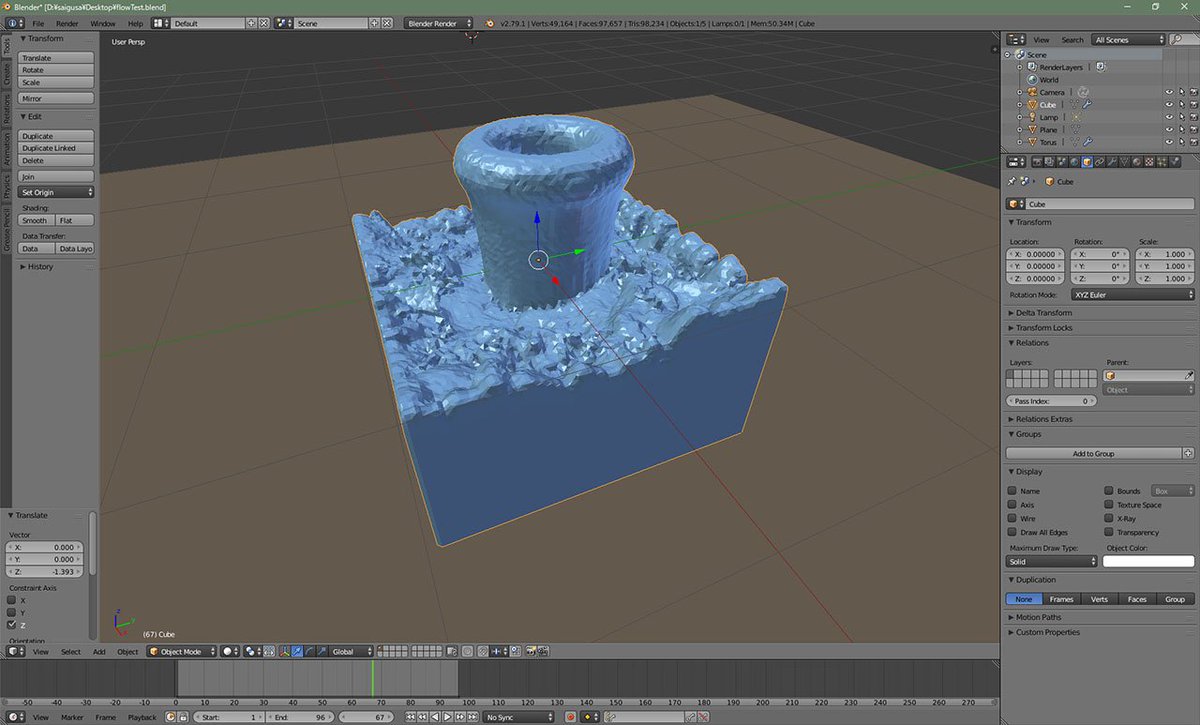Open the Constraints chain-link tab icon
The width and height of the screenshot is (1200, 725).
pyautogui.click(x=1099, y=161)
